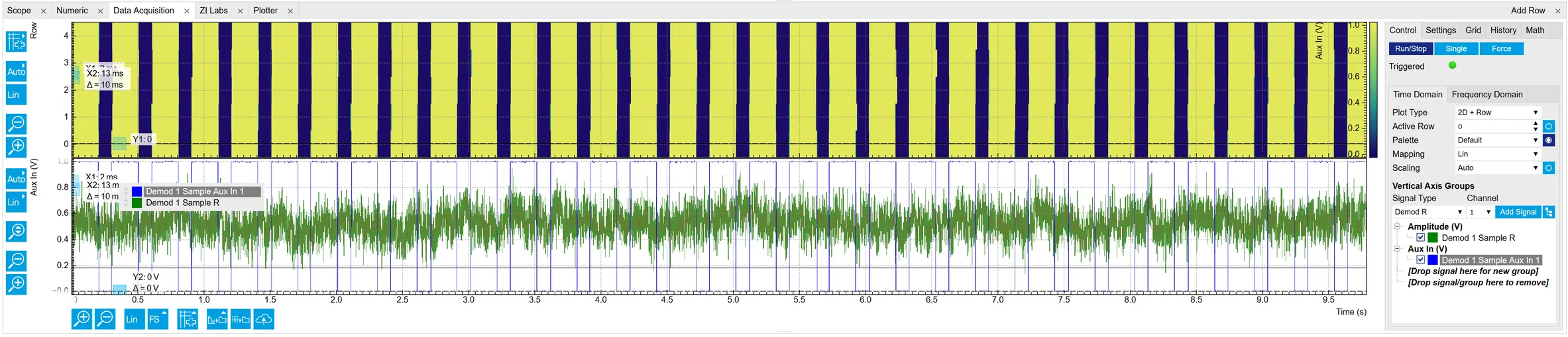
Task: Zoom in the Row axis of the top plot
Action: pyautogui.click(x=16, y=146)
